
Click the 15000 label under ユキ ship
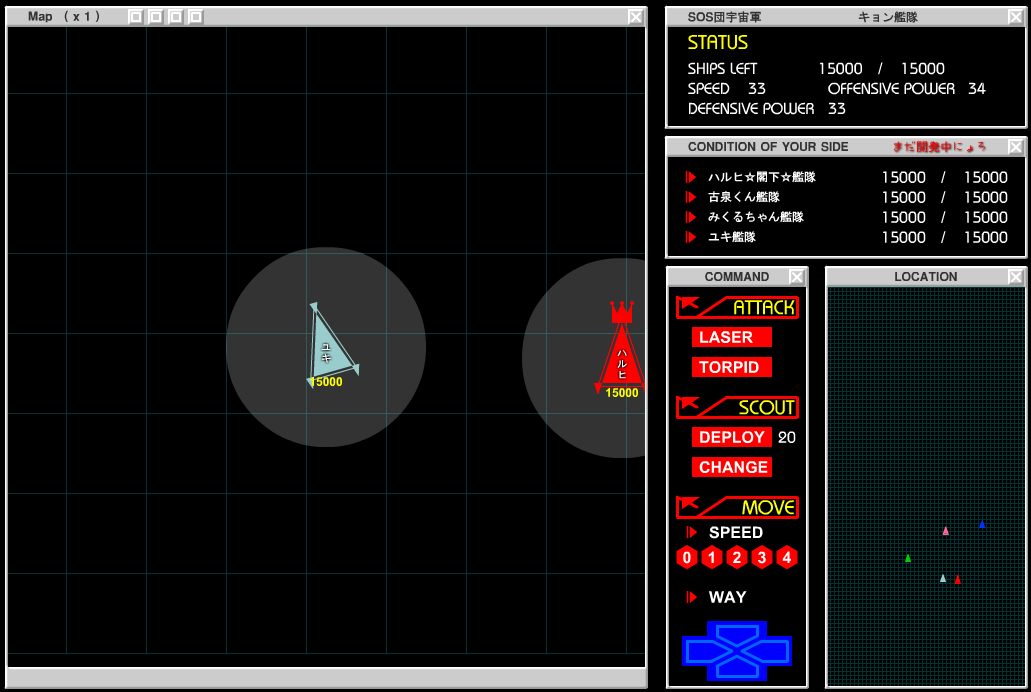pos(327,382)
